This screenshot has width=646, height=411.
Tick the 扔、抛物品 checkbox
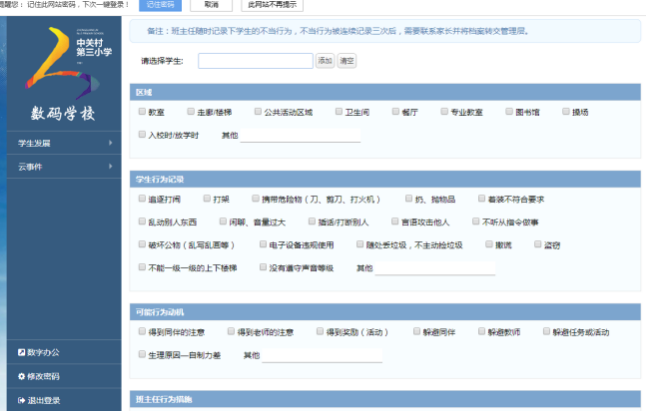pos(409,198)
